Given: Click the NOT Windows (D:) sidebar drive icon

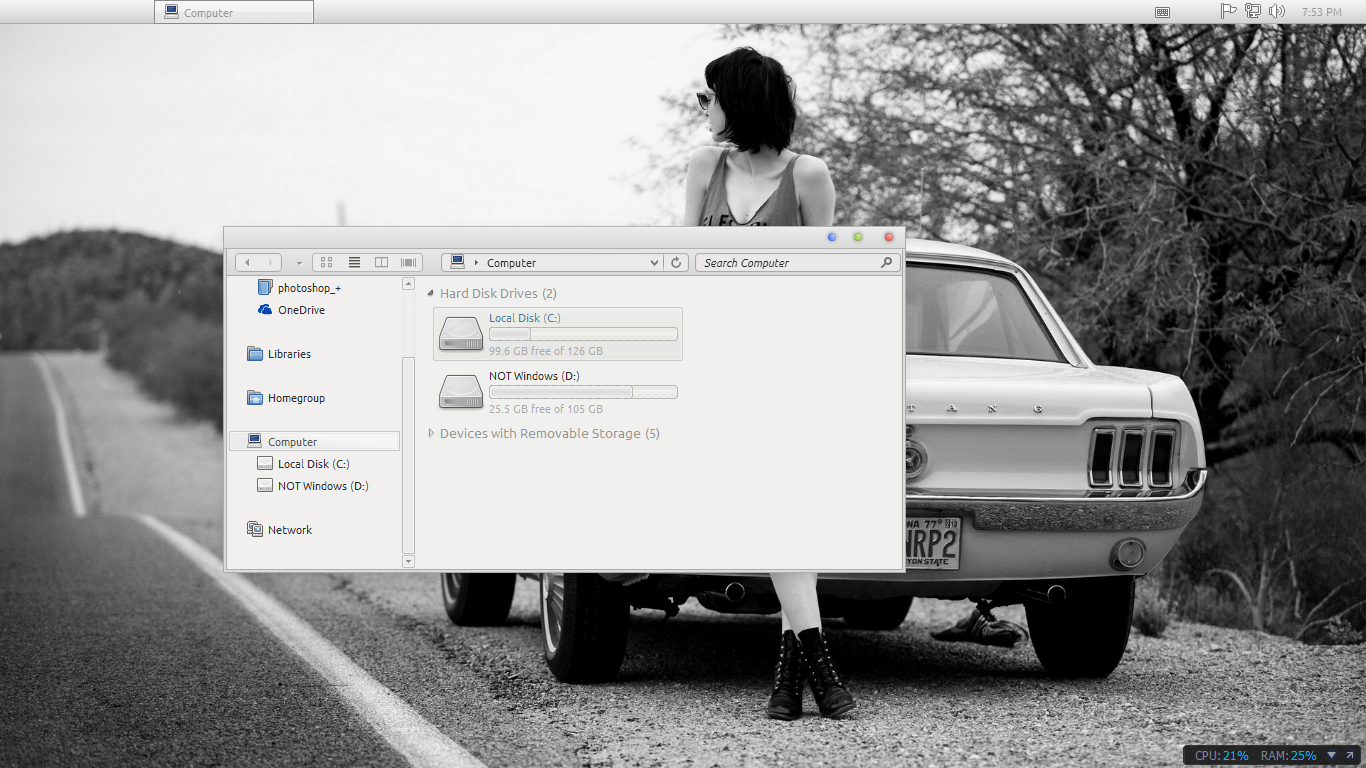Looking at the screenshot, I should (x=265, y=486).
